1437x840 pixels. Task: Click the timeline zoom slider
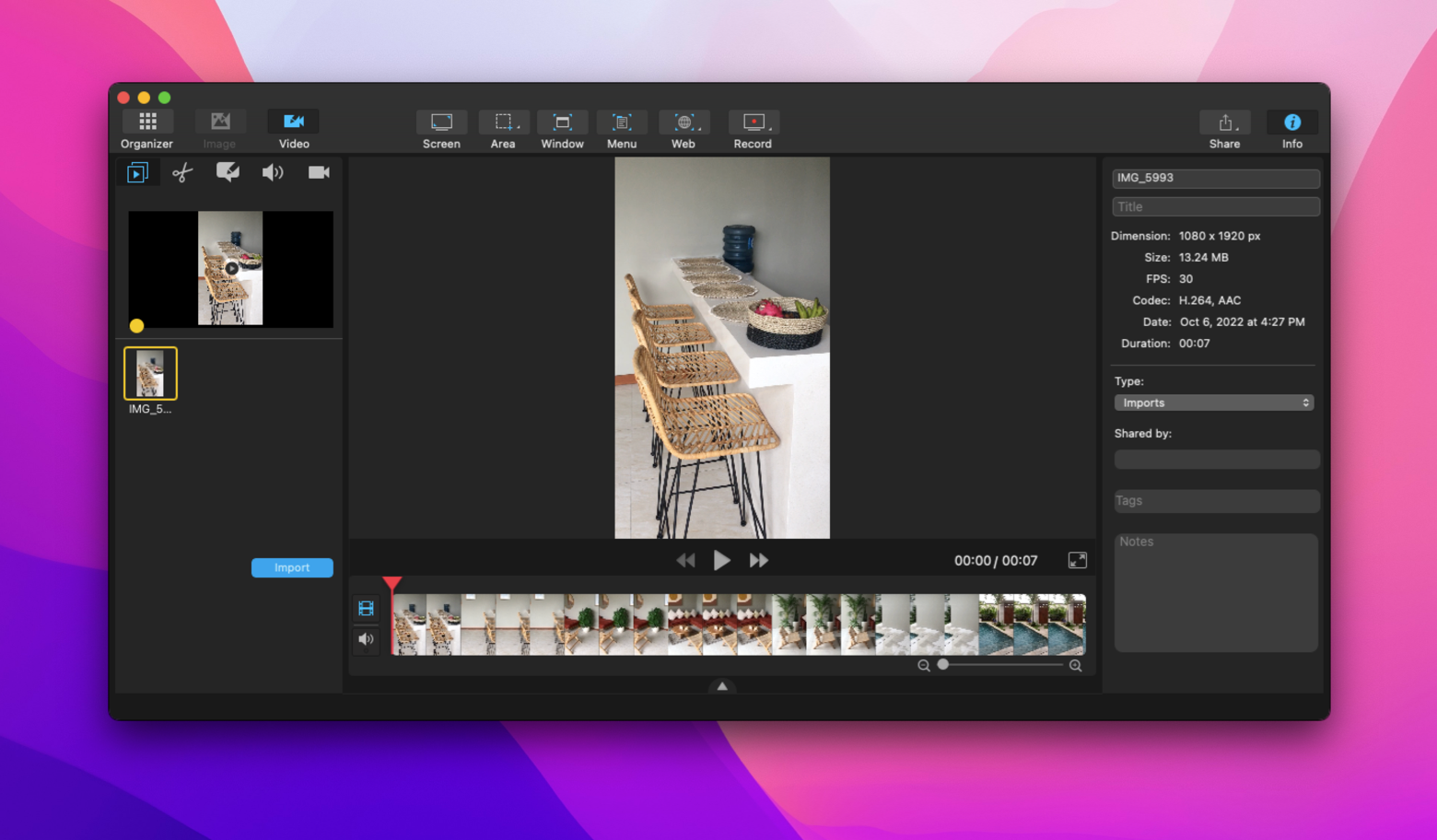[1001, 664]
